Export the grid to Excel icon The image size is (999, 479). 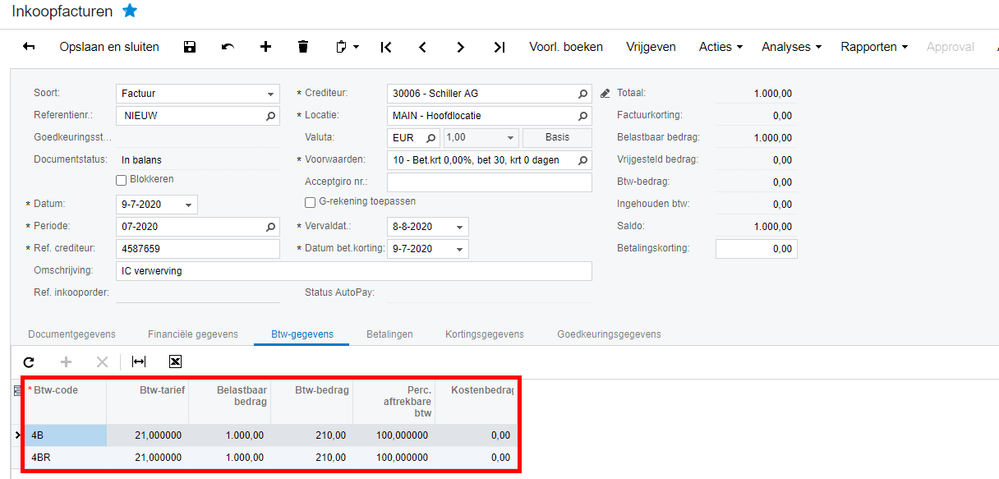point(175,362)
